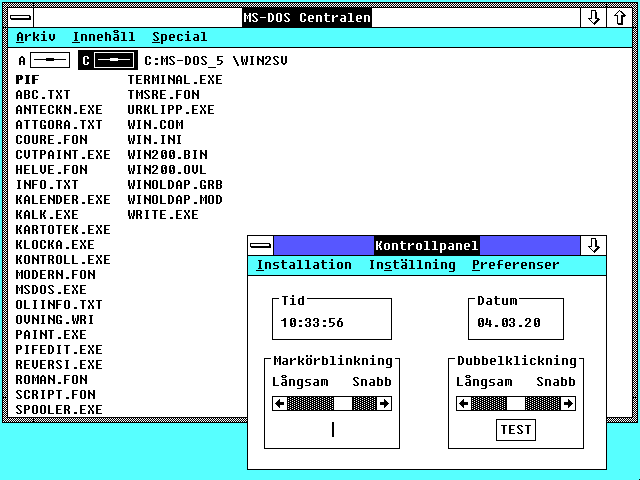Click the path C:MS-DOS_5 \WIN2SV
The image size is (640, 480).
click(x=216, y=61)
